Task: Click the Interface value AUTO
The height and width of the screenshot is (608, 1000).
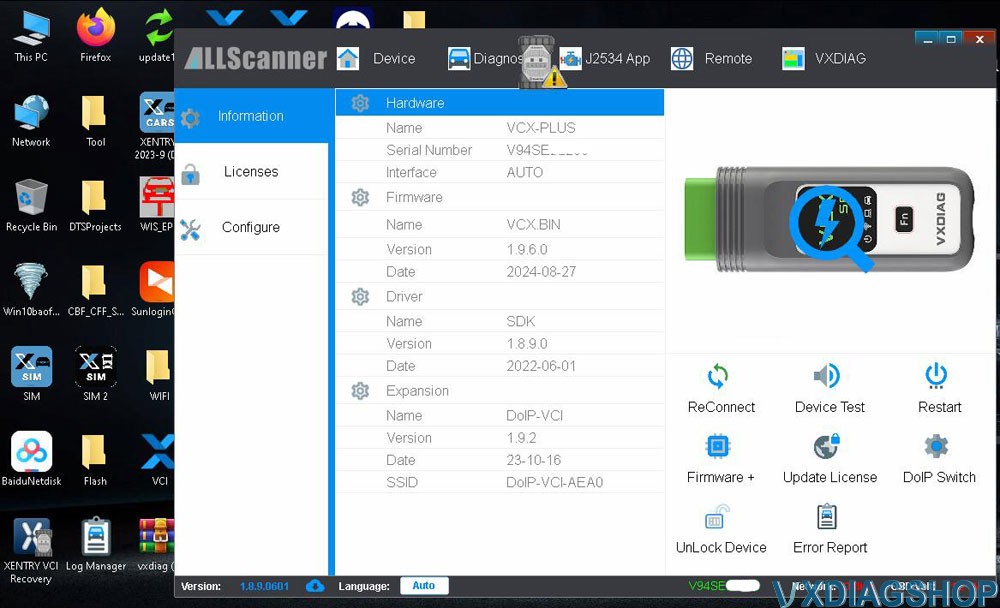Action: 525,172
